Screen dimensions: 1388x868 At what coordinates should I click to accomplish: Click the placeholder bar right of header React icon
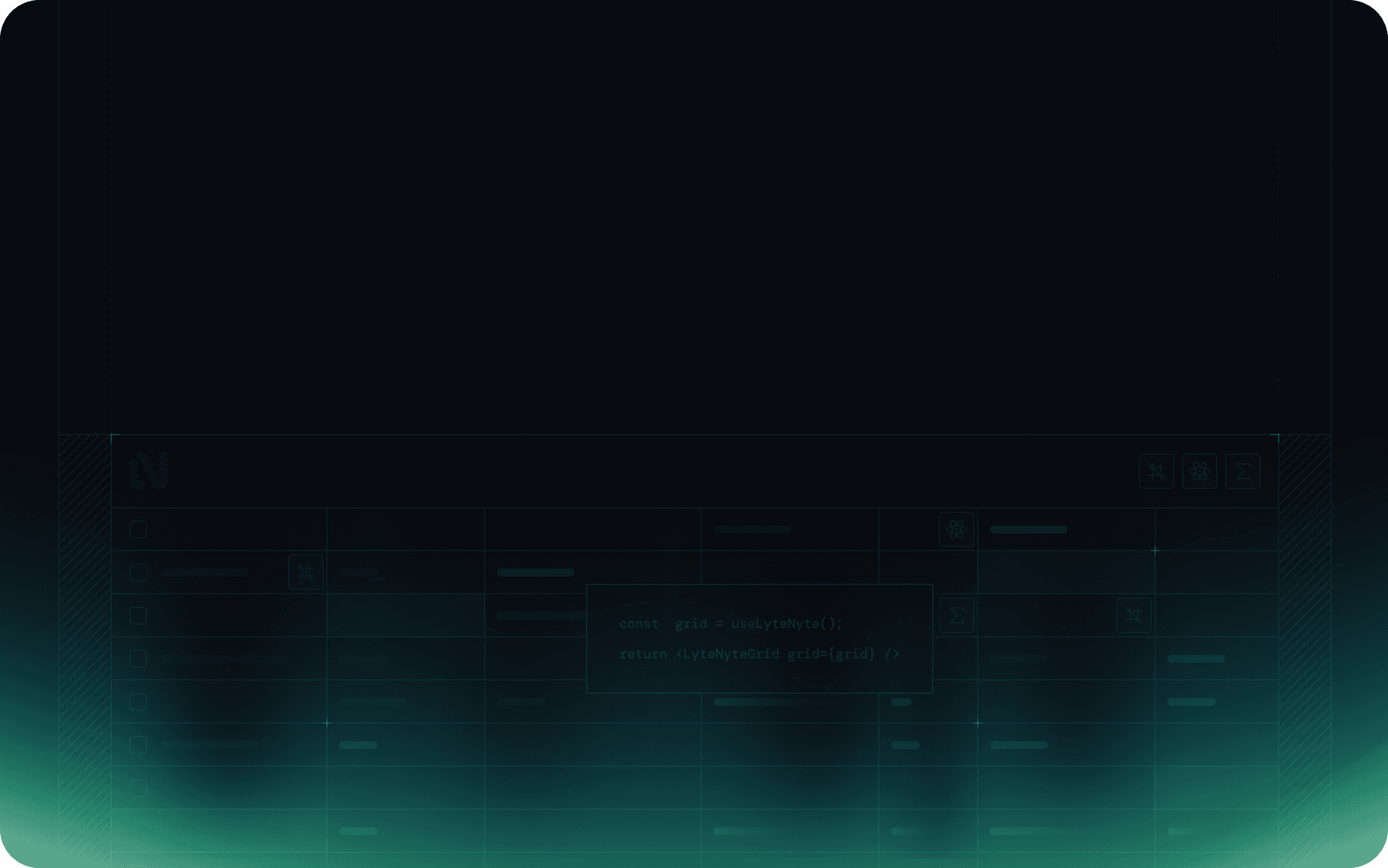pyautogui.click(x=1028, y=529)
